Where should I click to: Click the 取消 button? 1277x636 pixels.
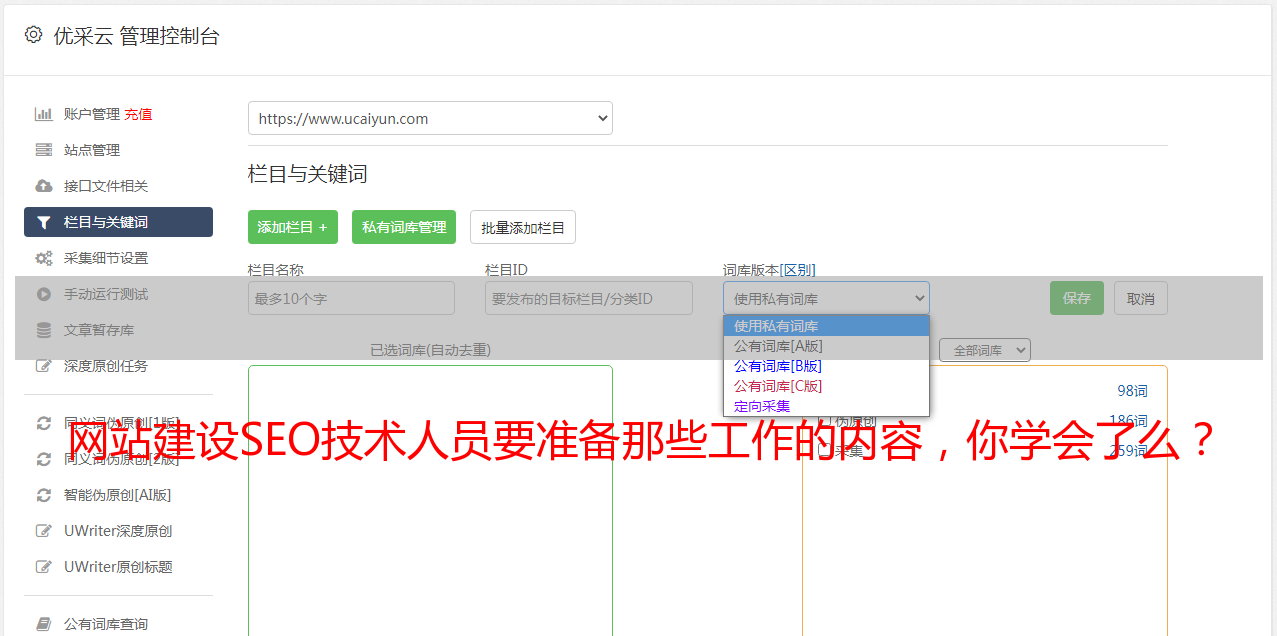tap(1141, 298)
